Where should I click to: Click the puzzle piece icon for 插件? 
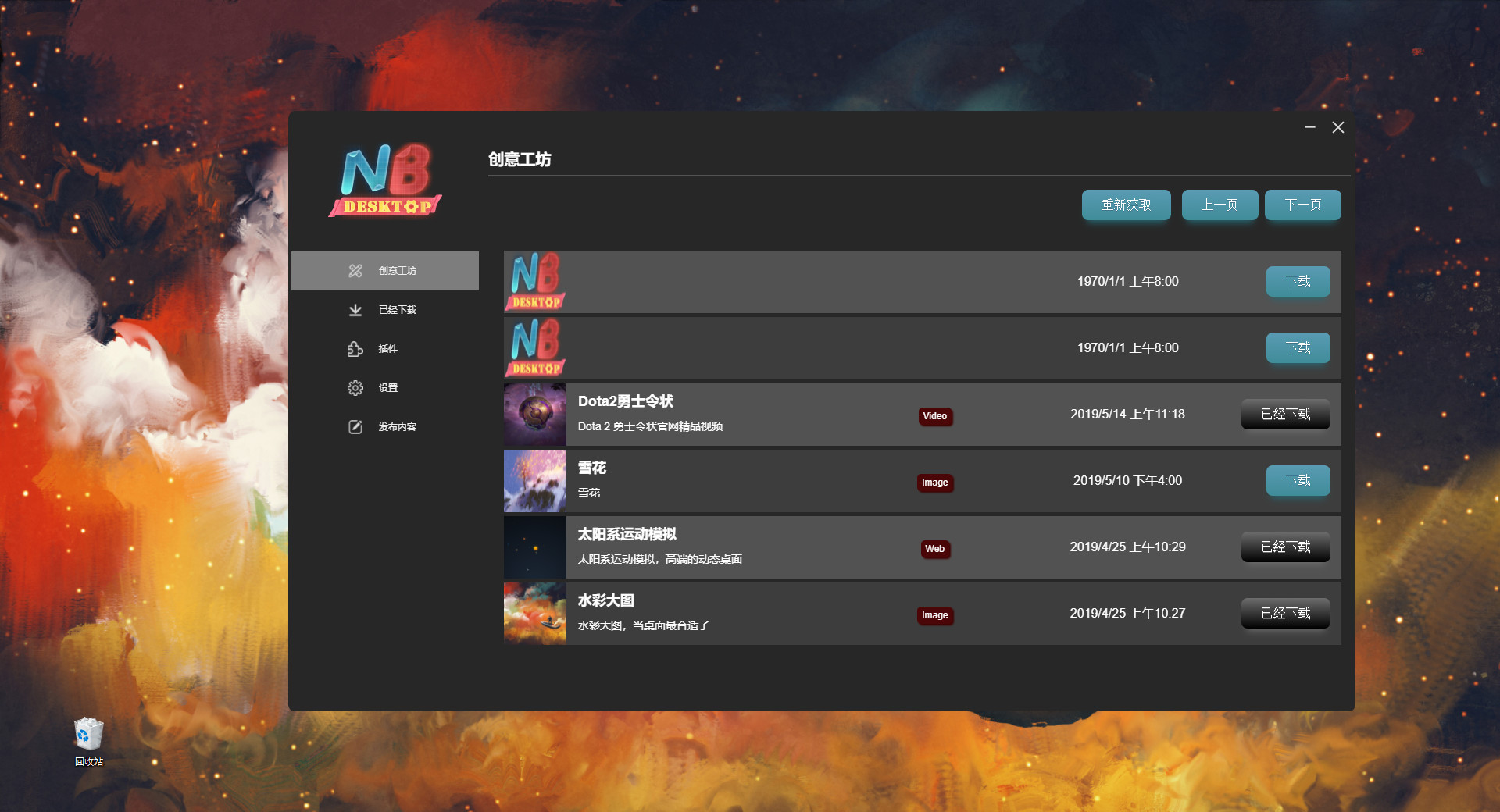[x=355, y=349]
